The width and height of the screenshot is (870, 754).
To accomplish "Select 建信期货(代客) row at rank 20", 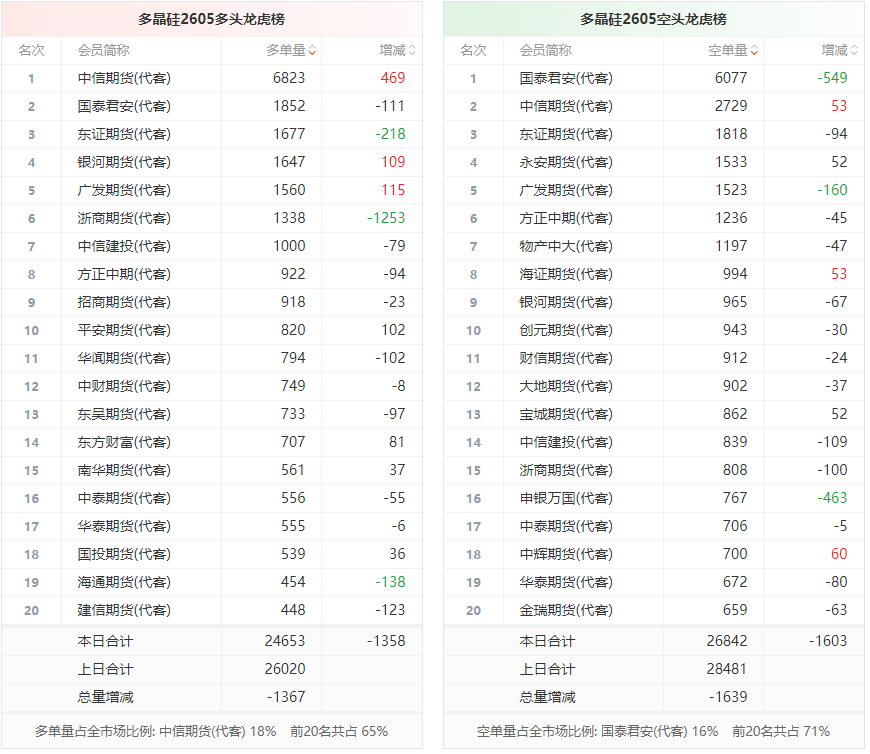I will (123, 610).
